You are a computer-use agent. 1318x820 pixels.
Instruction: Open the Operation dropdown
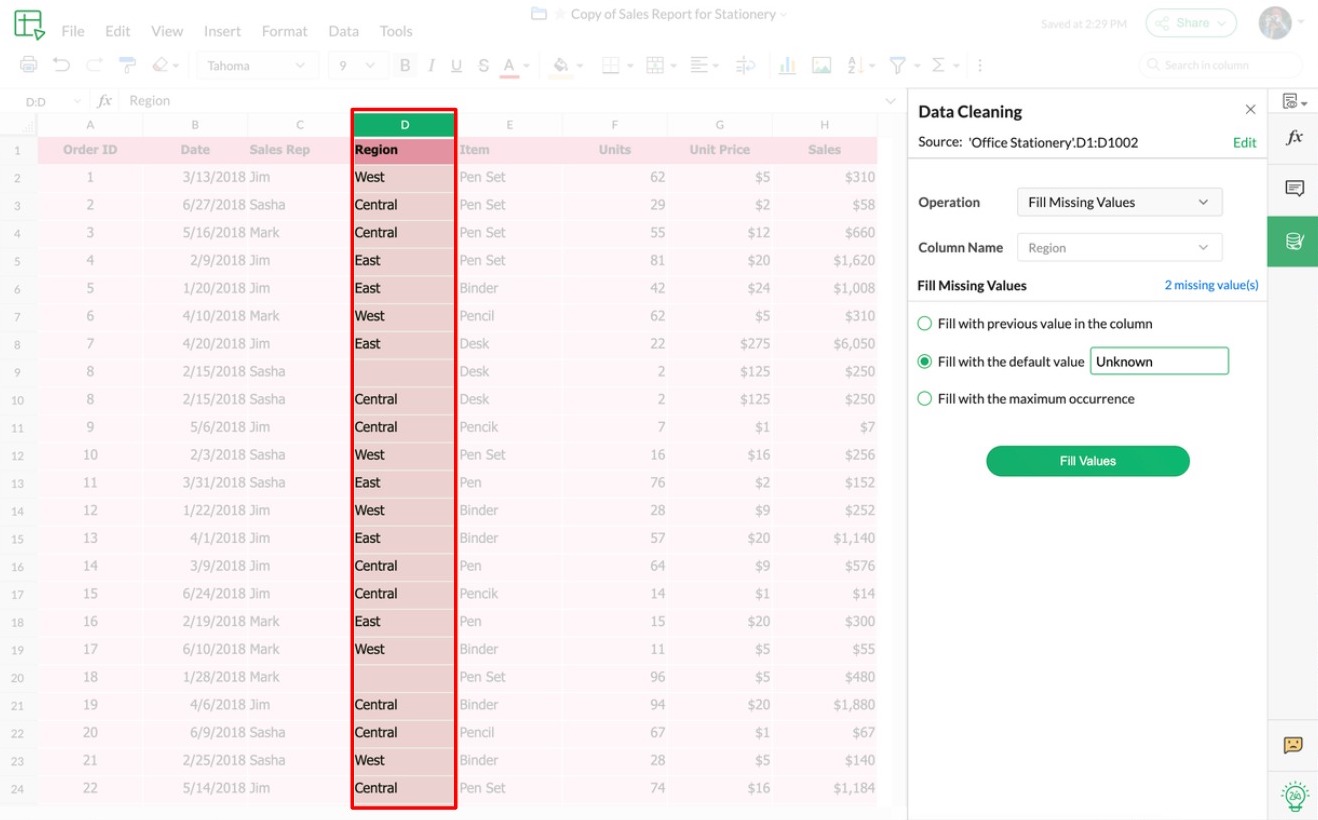tap(1119, 202)
